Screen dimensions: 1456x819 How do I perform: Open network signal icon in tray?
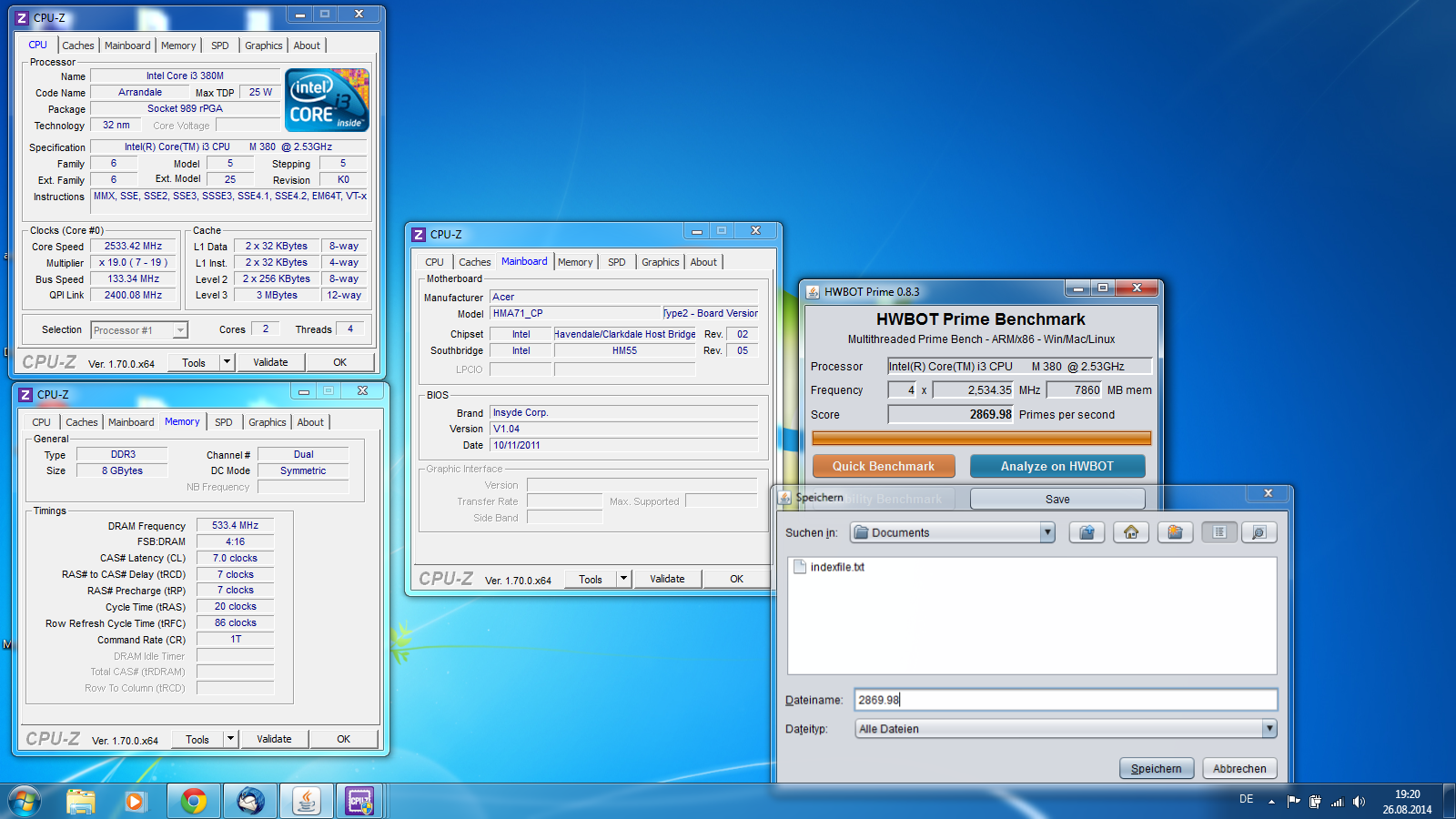pyautogui.click(x=1337, y=802)
